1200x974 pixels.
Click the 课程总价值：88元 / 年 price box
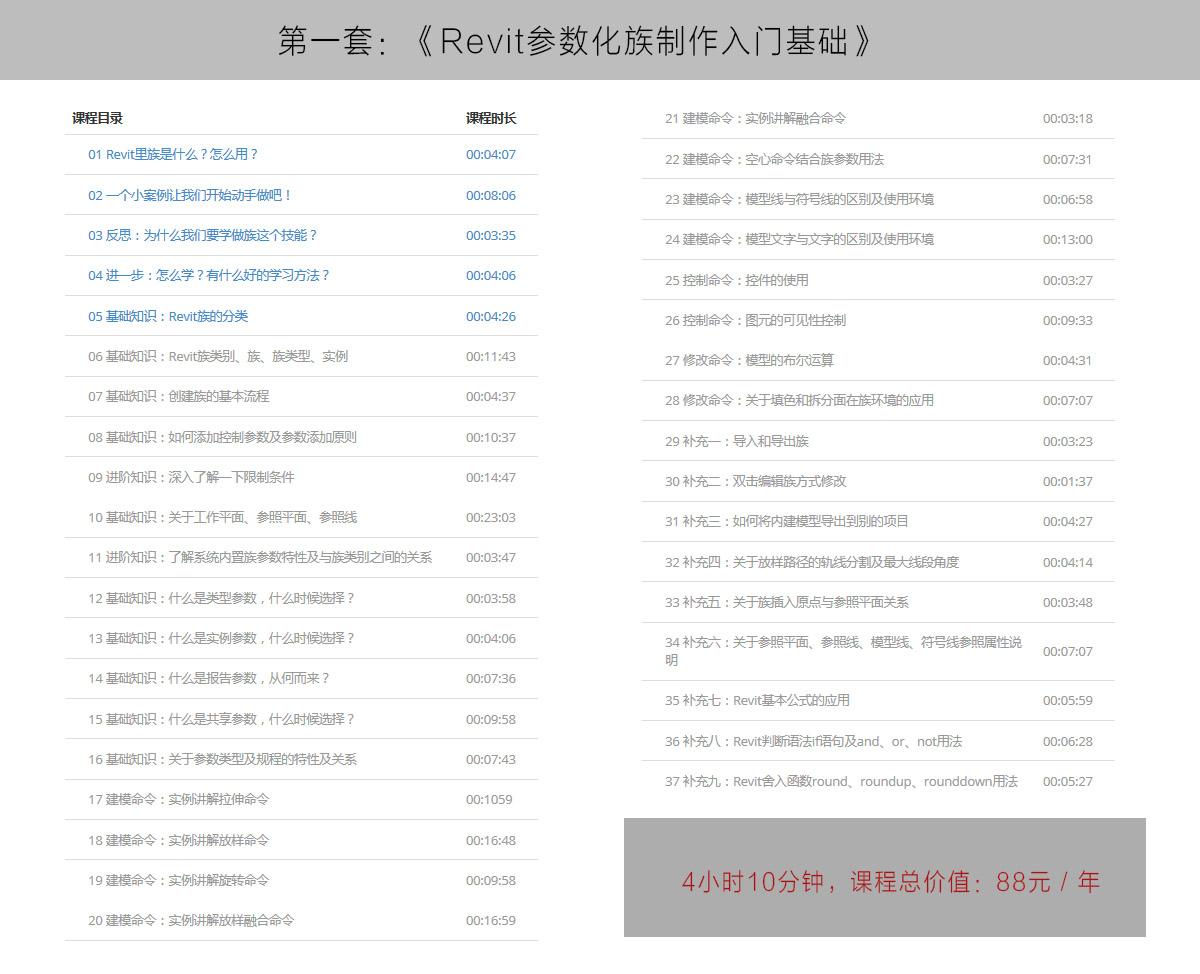pos(885,877)
